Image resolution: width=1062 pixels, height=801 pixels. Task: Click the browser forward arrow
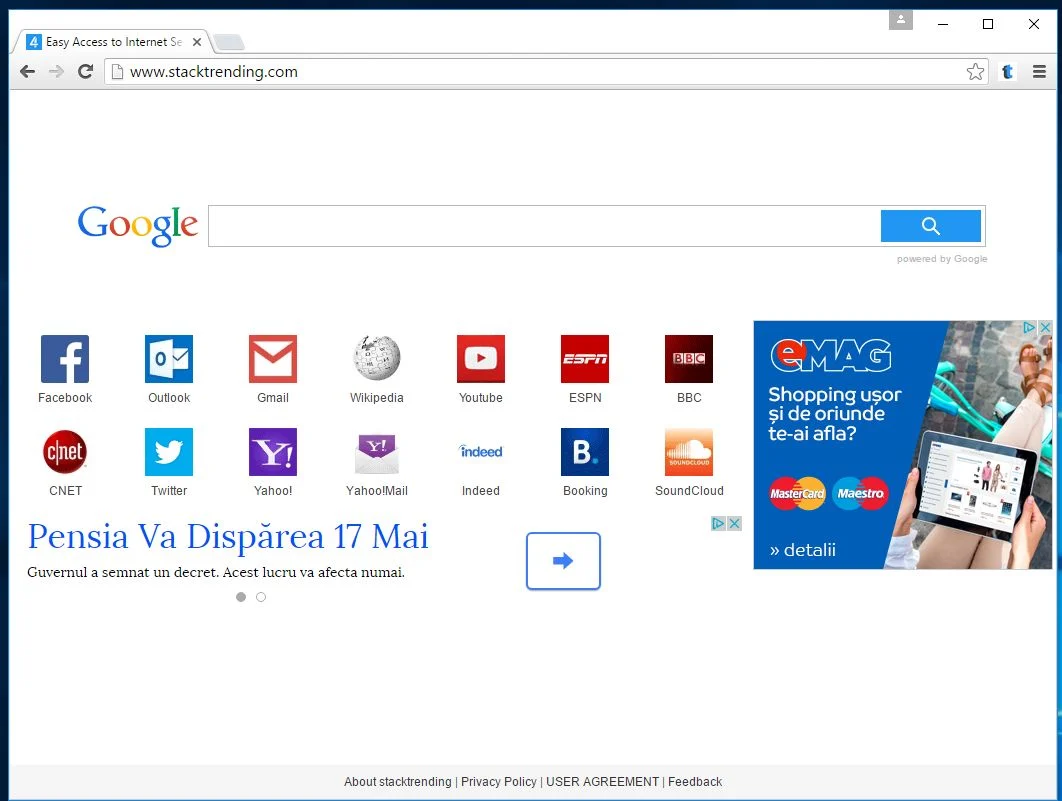click(56, 72)
